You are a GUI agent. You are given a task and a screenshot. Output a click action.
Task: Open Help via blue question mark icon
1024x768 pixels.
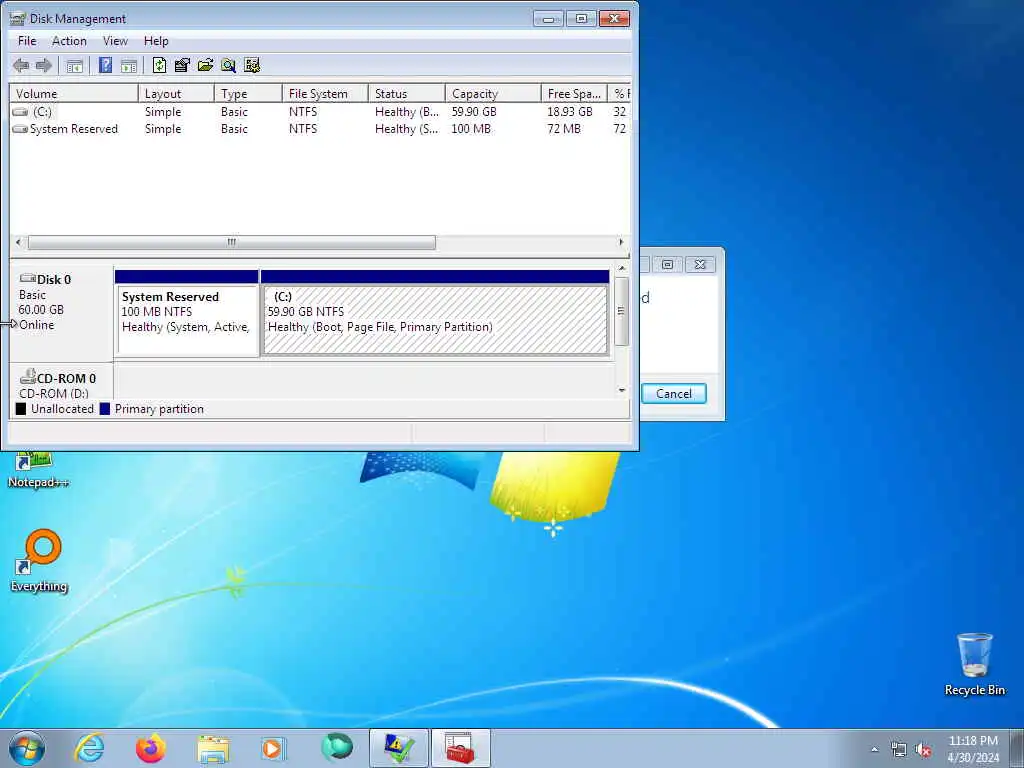pos(105,65)
